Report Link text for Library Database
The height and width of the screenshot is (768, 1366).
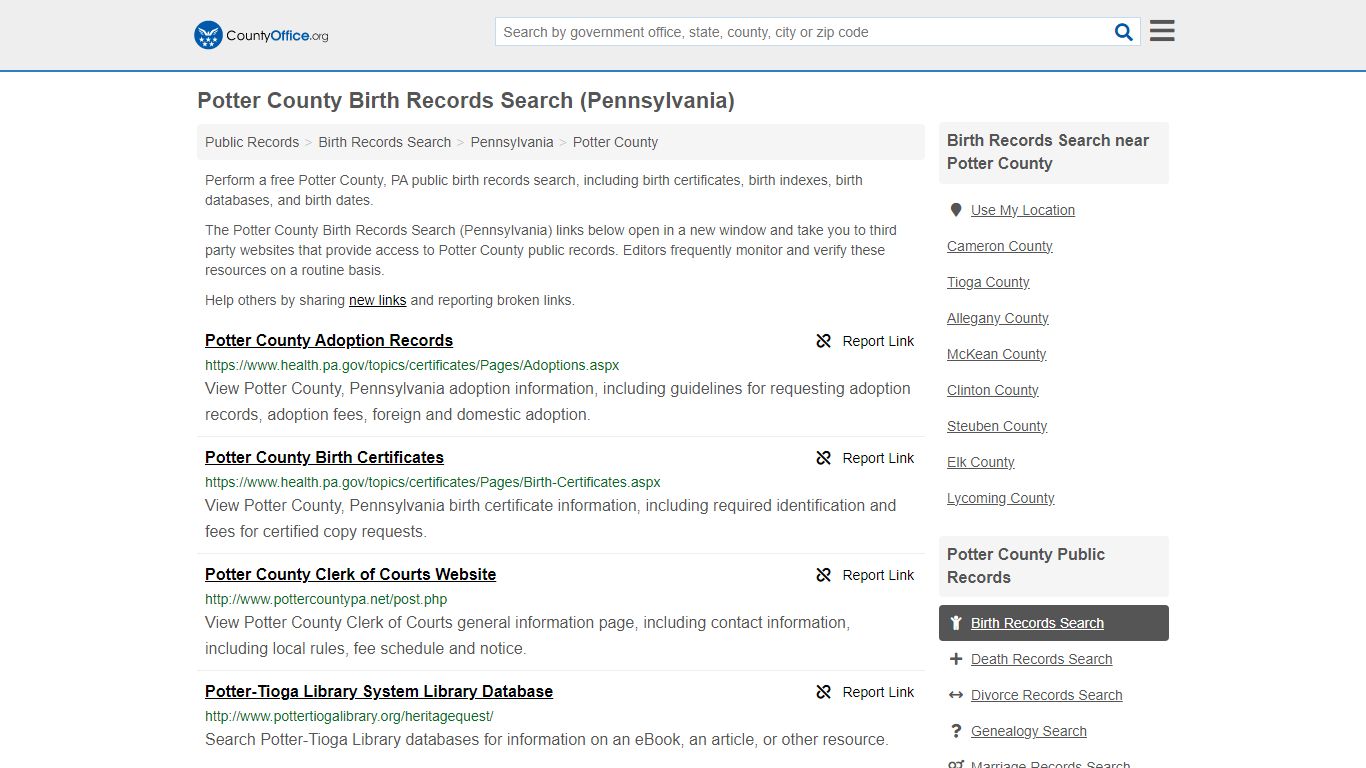[878, 692]
